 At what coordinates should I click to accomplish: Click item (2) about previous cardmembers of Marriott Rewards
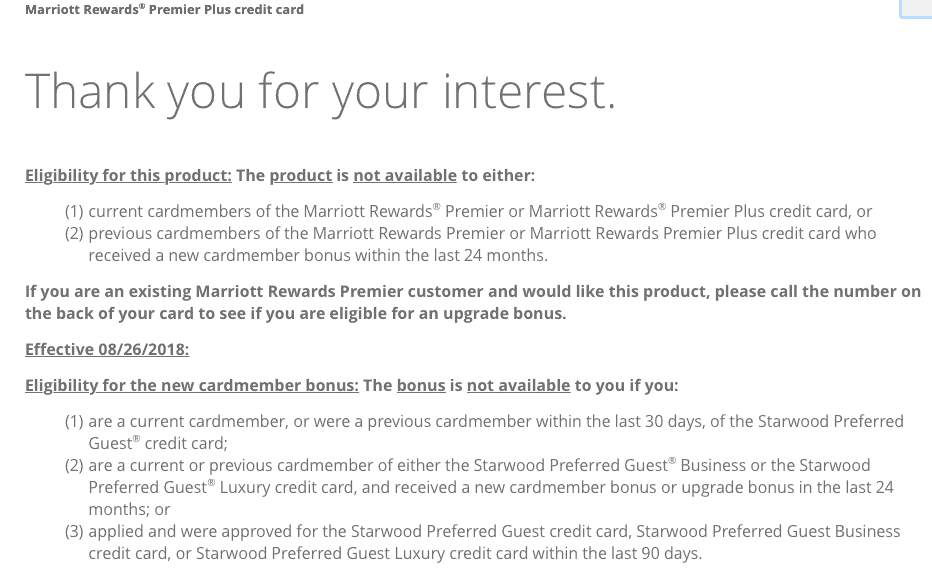[471, 244]
